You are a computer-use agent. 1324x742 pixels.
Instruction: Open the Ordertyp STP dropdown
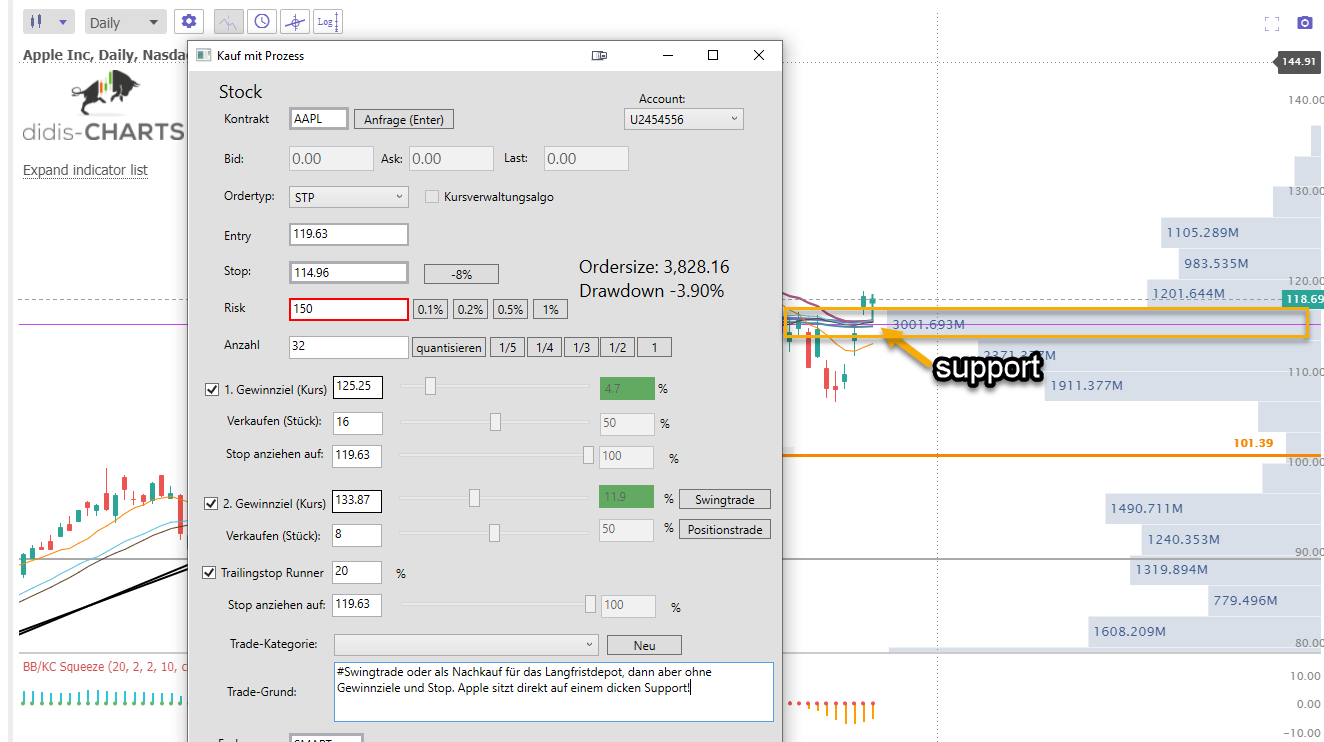[x=348, y=197]
